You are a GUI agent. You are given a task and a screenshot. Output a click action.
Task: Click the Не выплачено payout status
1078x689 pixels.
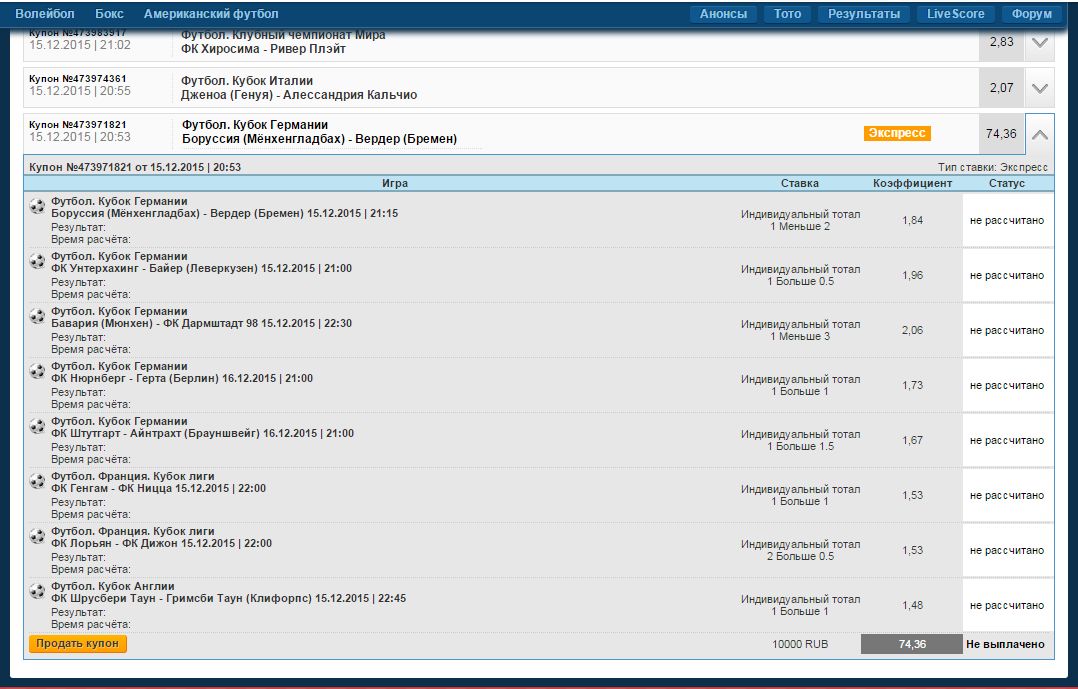coord(1005,644)
